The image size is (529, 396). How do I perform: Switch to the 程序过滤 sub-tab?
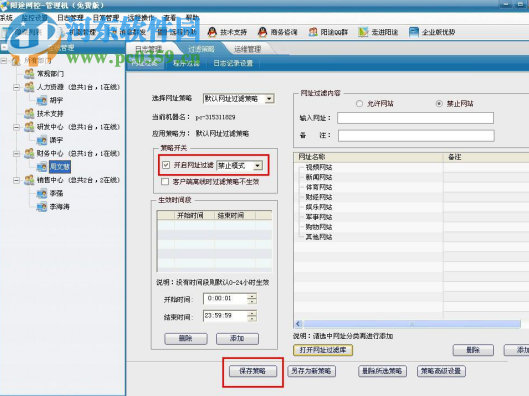(186, 63)
